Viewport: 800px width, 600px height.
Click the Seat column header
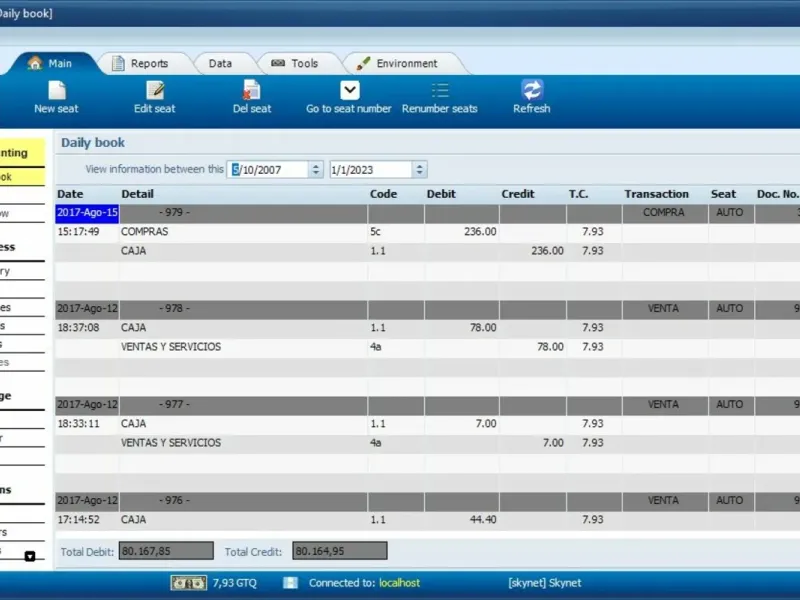tap(723, 194)
